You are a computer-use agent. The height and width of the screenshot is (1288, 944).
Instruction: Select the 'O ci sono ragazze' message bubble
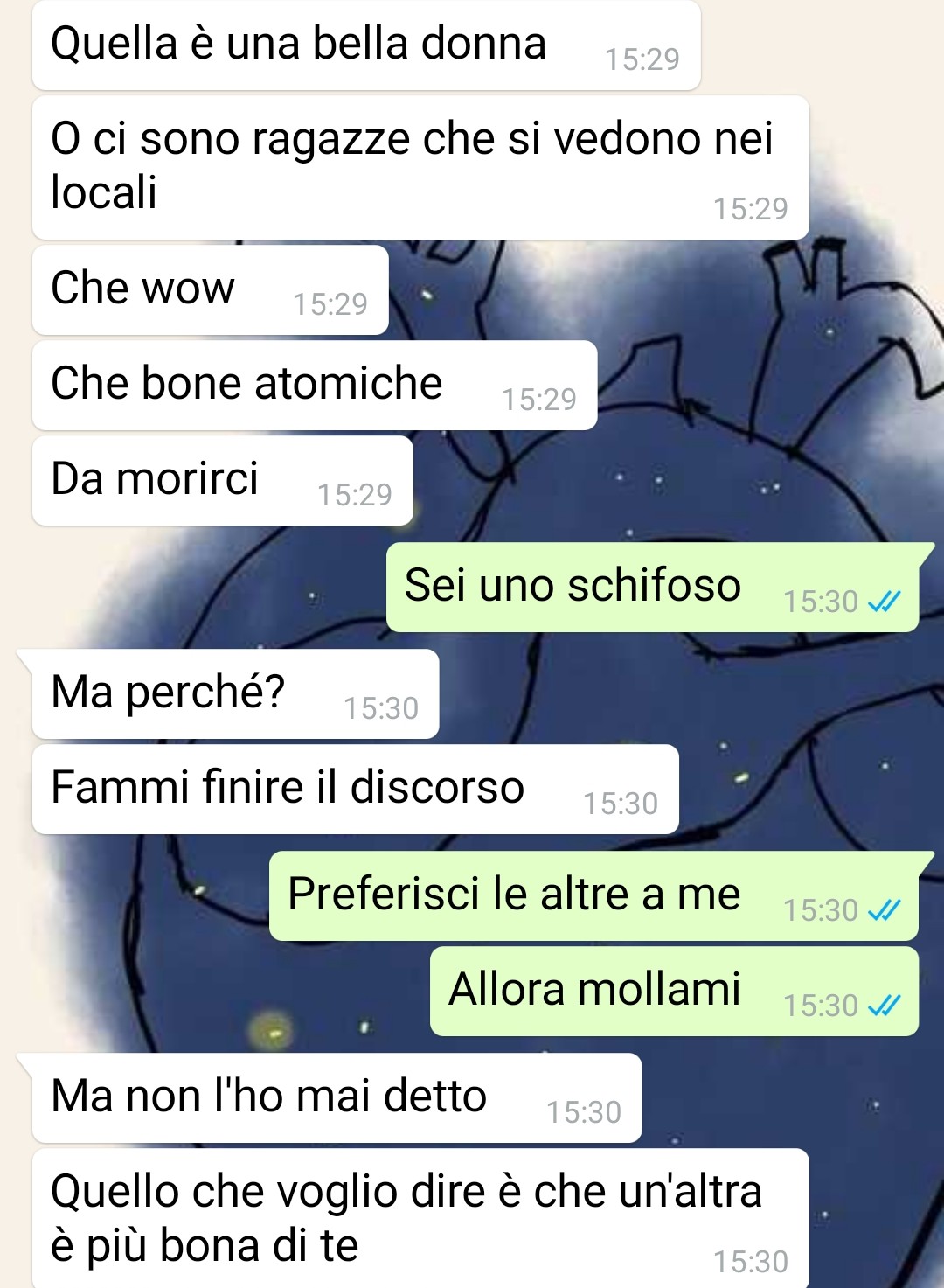coord(420,168)
